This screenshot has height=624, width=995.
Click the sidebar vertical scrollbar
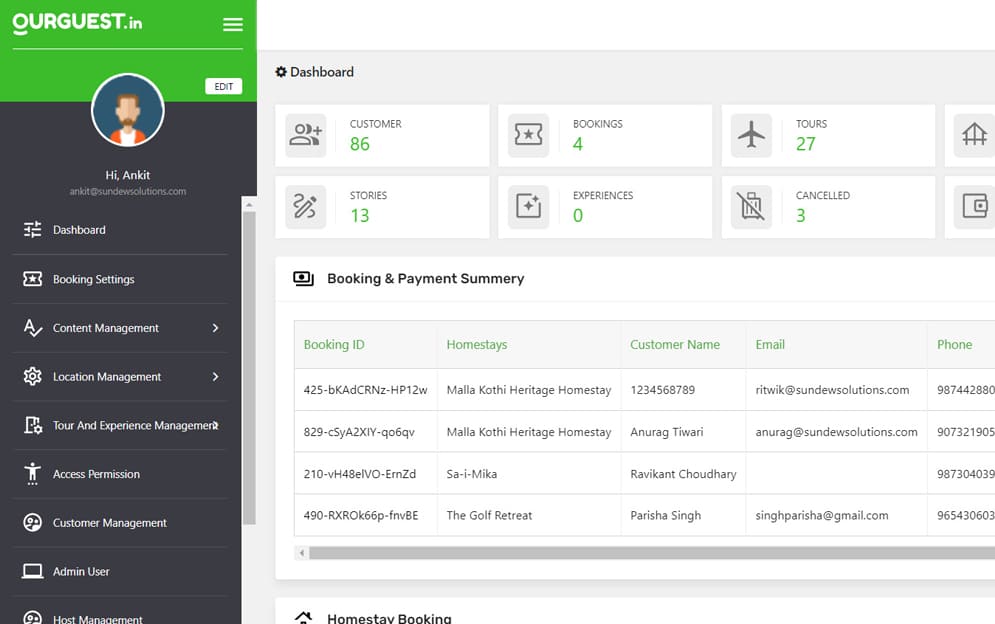click(x=249, y=368)
